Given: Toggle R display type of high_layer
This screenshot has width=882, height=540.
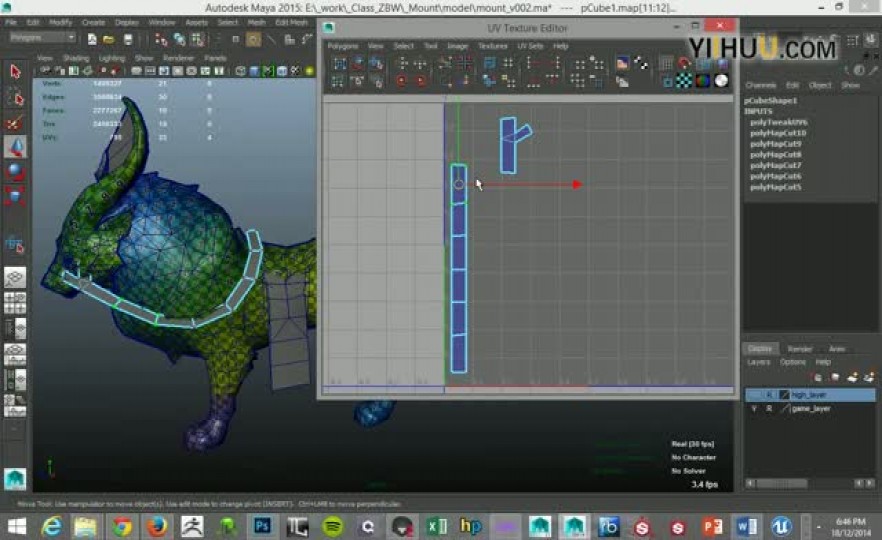Looking at the screenshot, I should point(769,395).
